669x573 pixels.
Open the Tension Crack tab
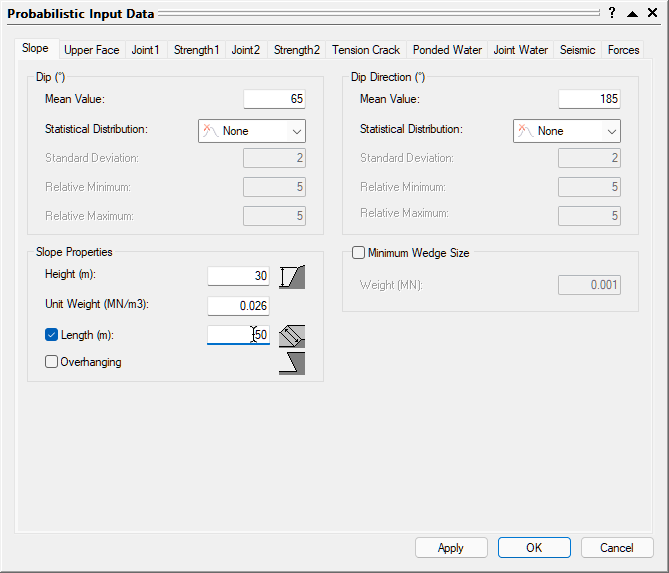pos(366,50)
